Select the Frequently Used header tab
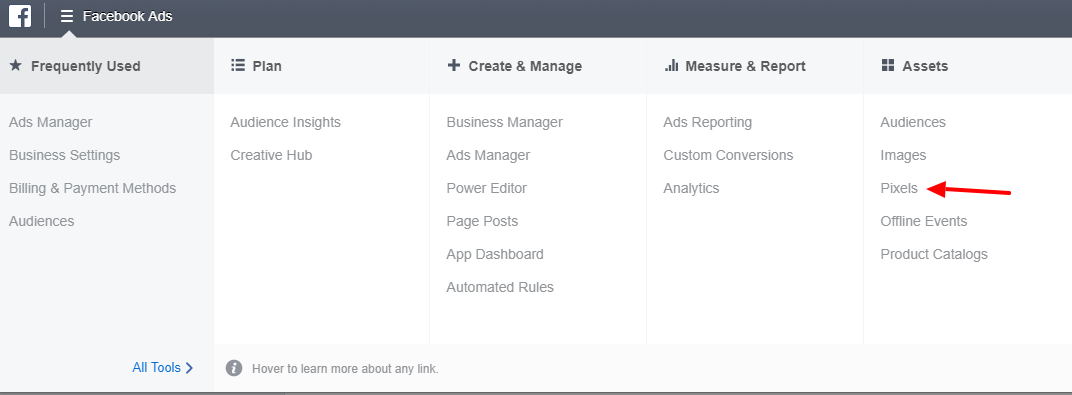Viewport: 1072px width, 395px height. click(107, 66)
